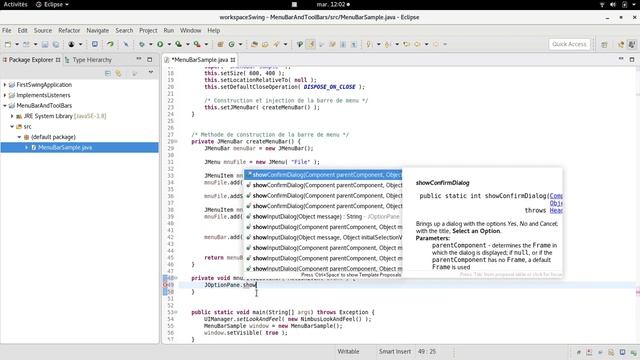Screen dimensions: 640x360
Task: Expand the JRE System Library node
Action: point(12,116)
